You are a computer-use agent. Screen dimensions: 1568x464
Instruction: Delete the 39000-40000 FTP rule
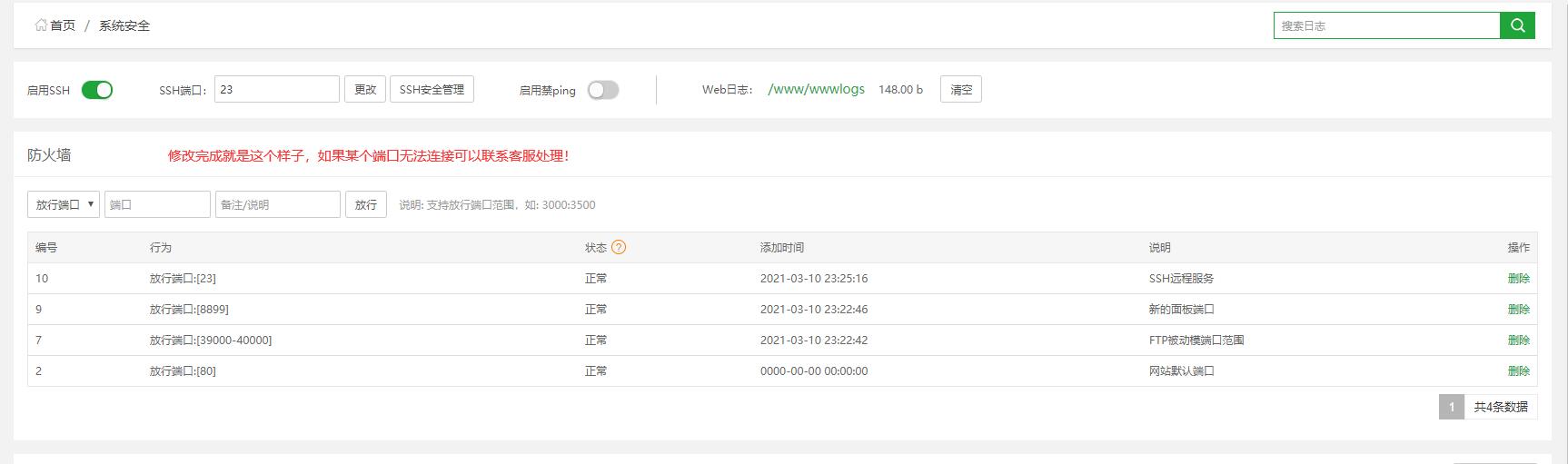click(1518, 341)
